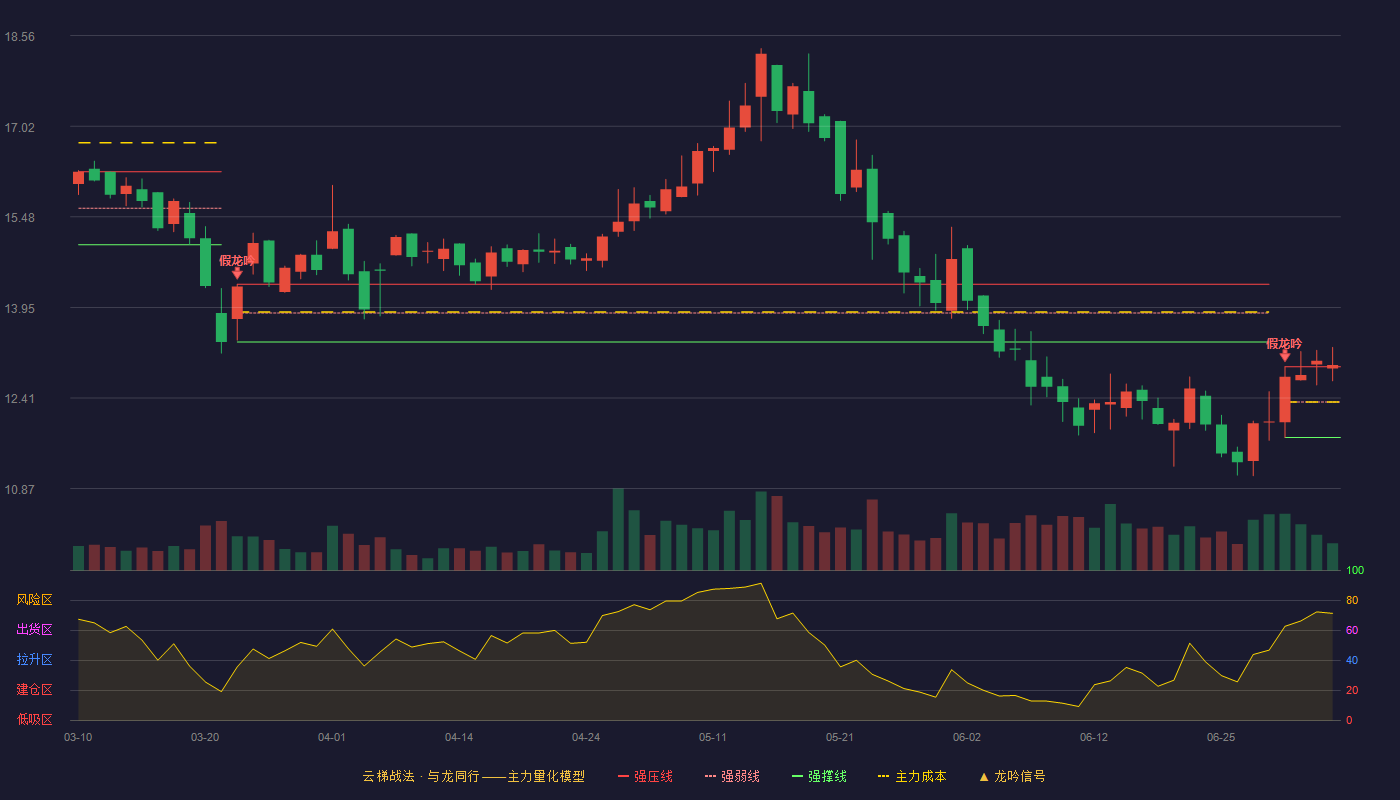Click the highest red candlestick at the peak
Screen dimensions: 1400x800
click(761, 75)
